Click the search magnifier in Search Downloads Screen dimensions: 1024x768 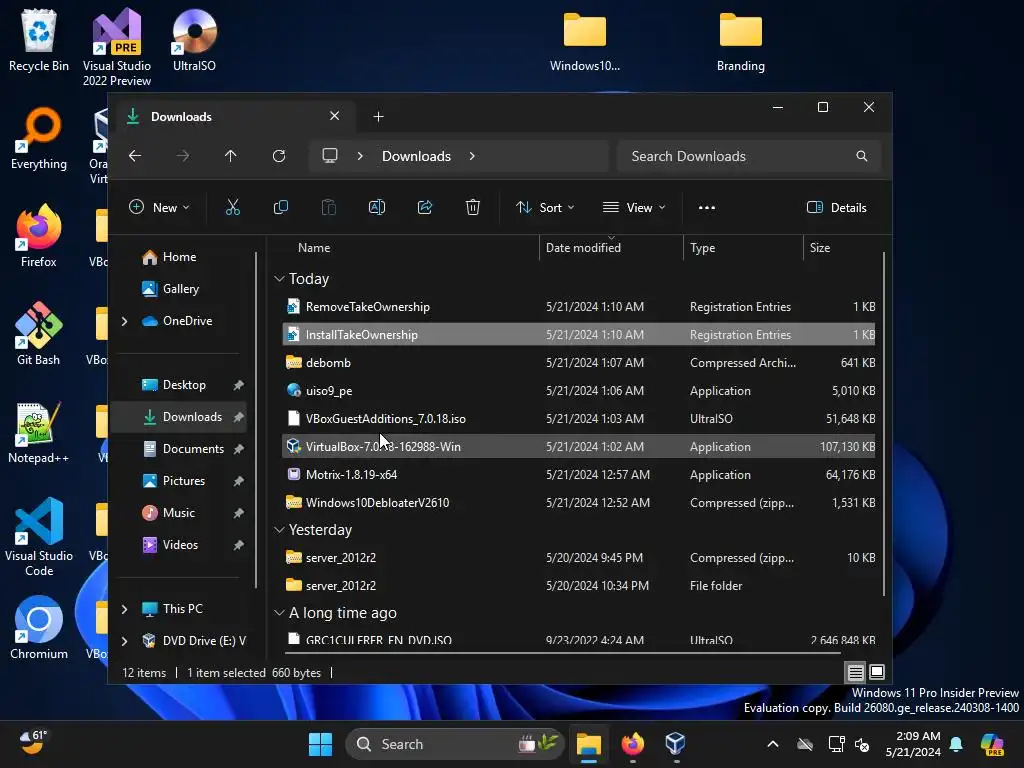[862, 156]
